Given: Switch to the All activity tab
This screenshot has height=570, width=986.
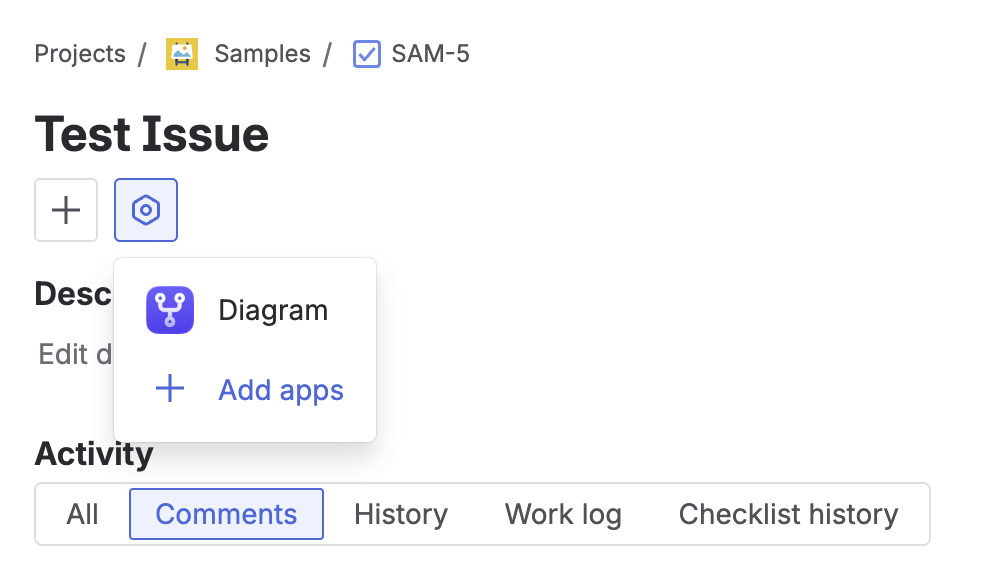Looking at the screenshot, I should click(83, 514).
